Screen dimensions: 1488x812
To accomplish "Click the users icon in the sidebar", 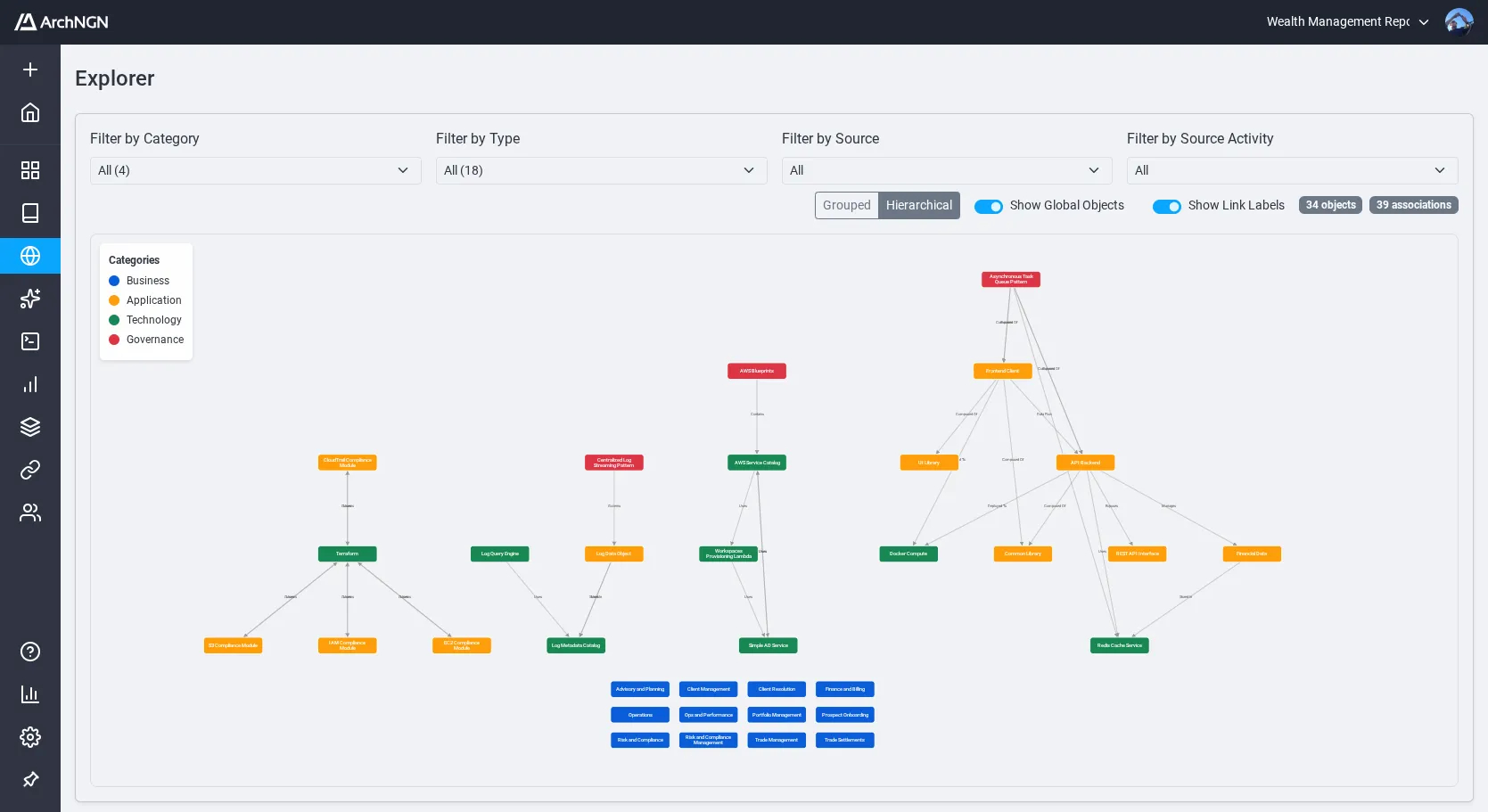I will click(30, 513).
